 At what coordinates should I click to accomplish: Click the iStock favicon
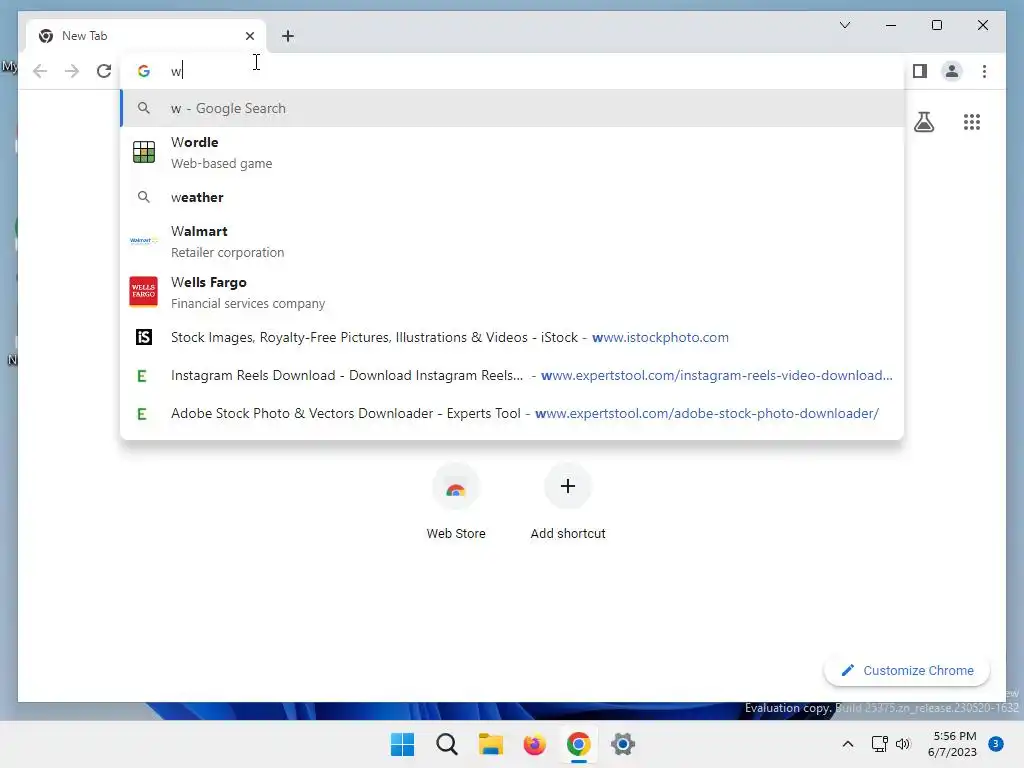coord(144,337)
